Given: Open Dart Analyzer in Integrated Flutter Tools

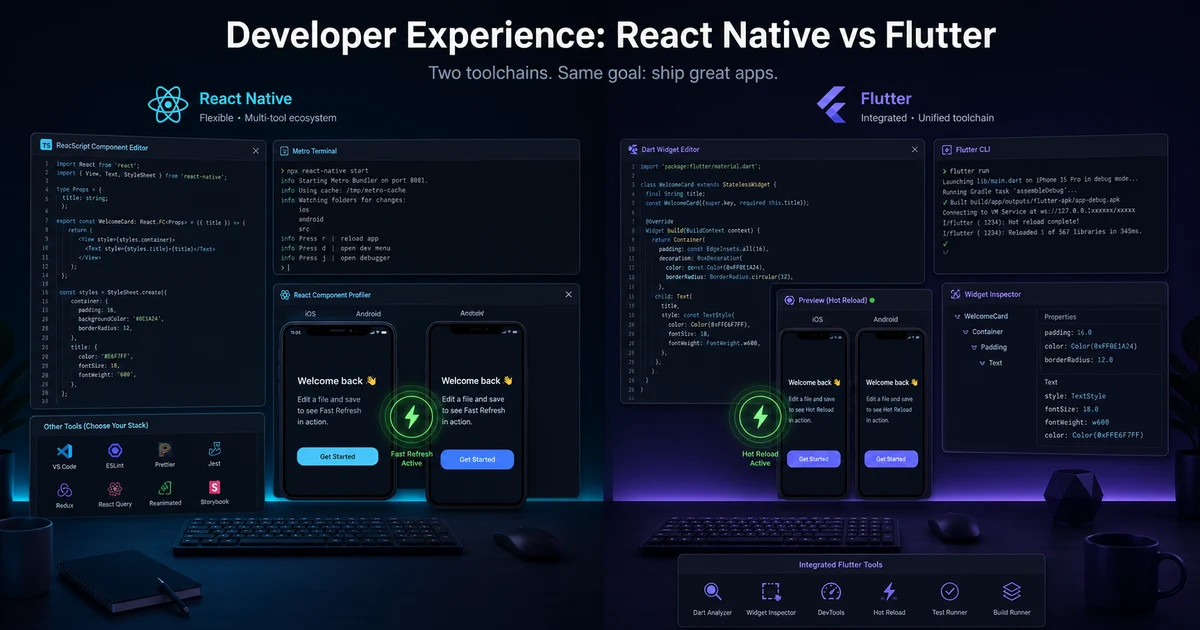Looking at the screenshot, I should click(713, 592).
